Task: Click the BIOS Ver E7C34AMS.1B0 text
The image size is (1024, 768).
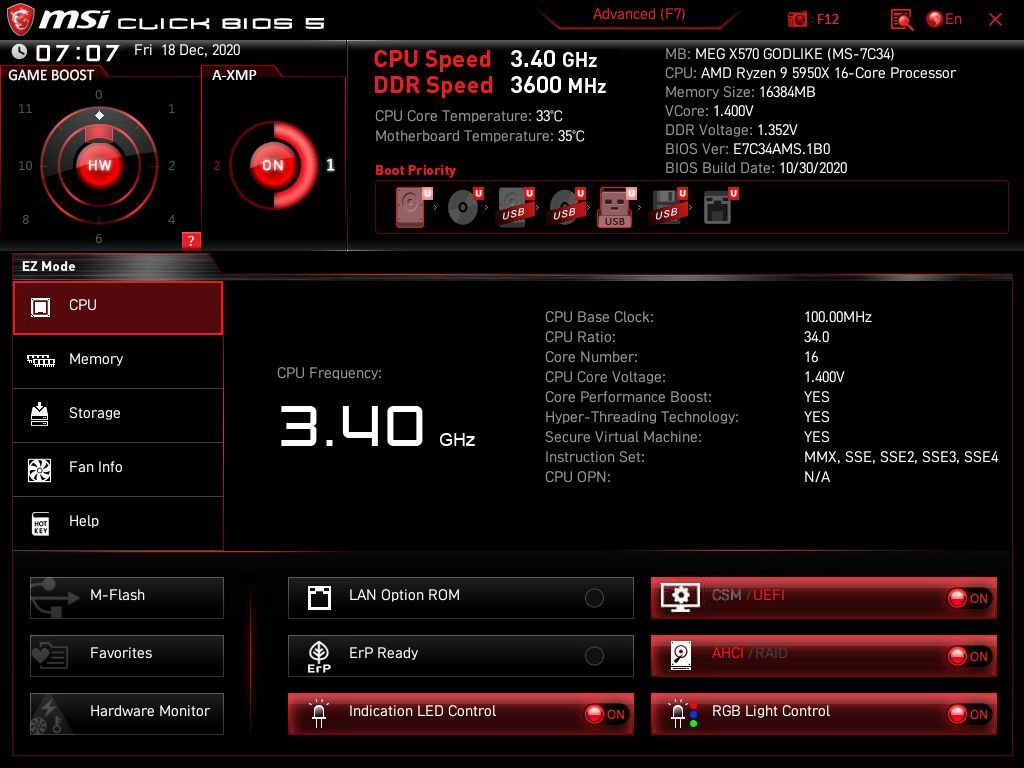Action: 748,149
